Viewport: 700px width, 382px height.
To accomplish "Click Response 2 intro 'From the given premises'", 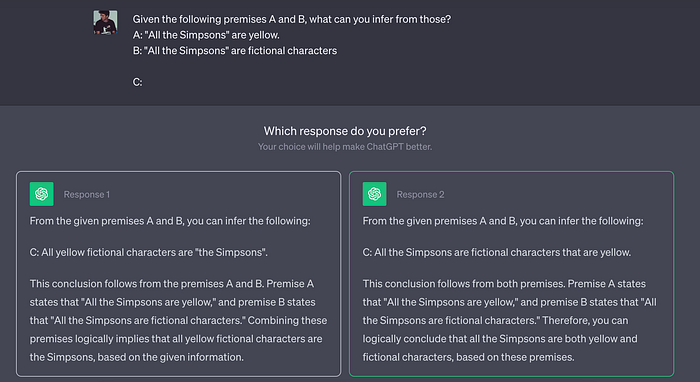I will (x=503, y=221).
